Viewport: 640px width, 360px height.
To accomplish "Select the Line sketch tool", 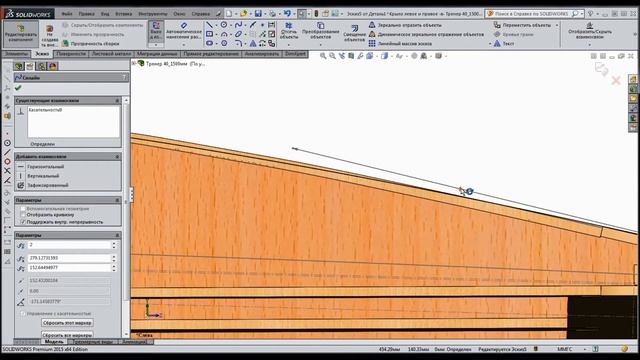I will click(209, 25).
